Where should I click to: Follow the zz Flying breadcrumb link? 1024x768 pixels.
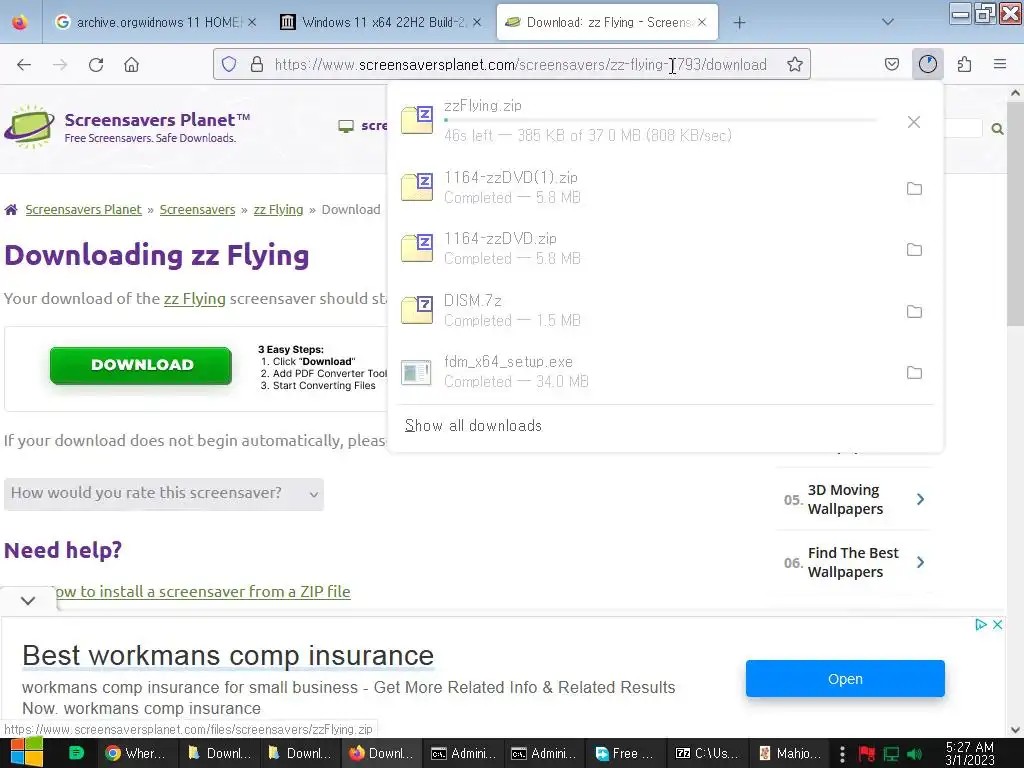pyautogui.click(x=278, y=210)
